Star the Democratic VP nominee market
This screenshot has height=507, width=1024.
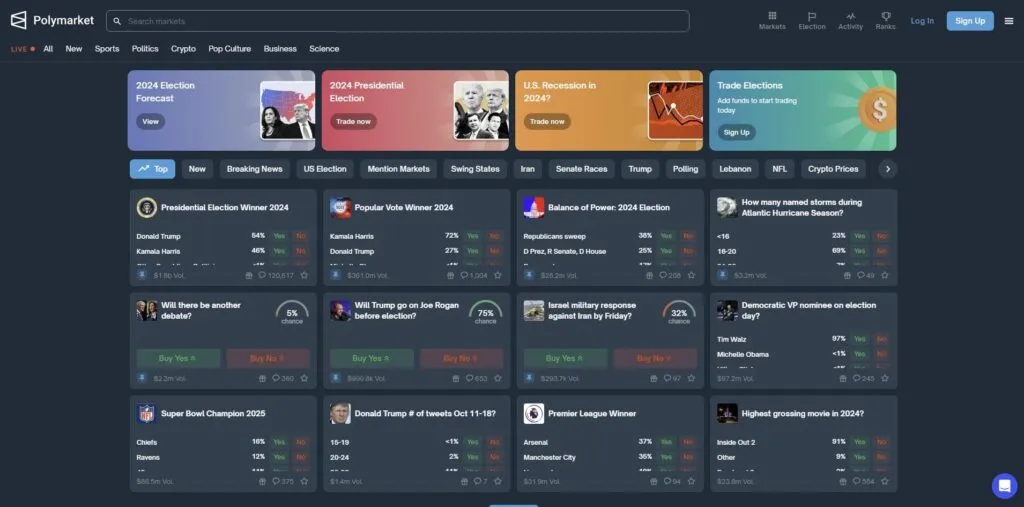pyautogui.click(x=885, y=378)
